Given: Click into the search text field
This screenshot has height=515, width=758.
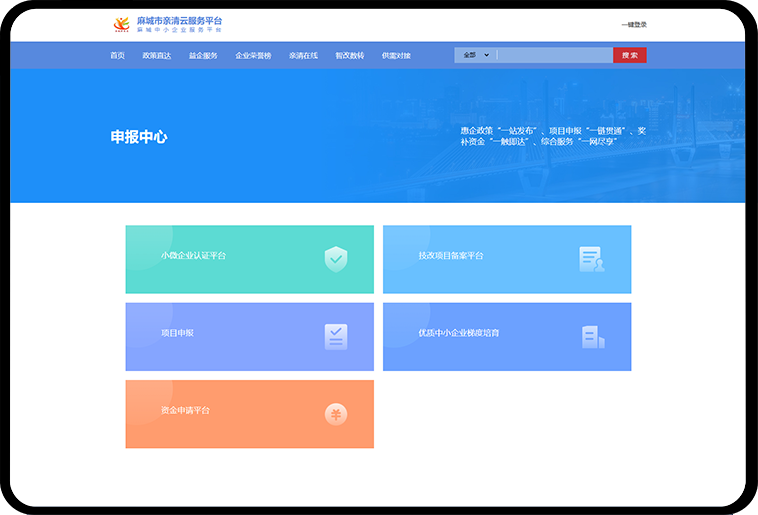Looking at the screenshot, I should click(554, 55).
